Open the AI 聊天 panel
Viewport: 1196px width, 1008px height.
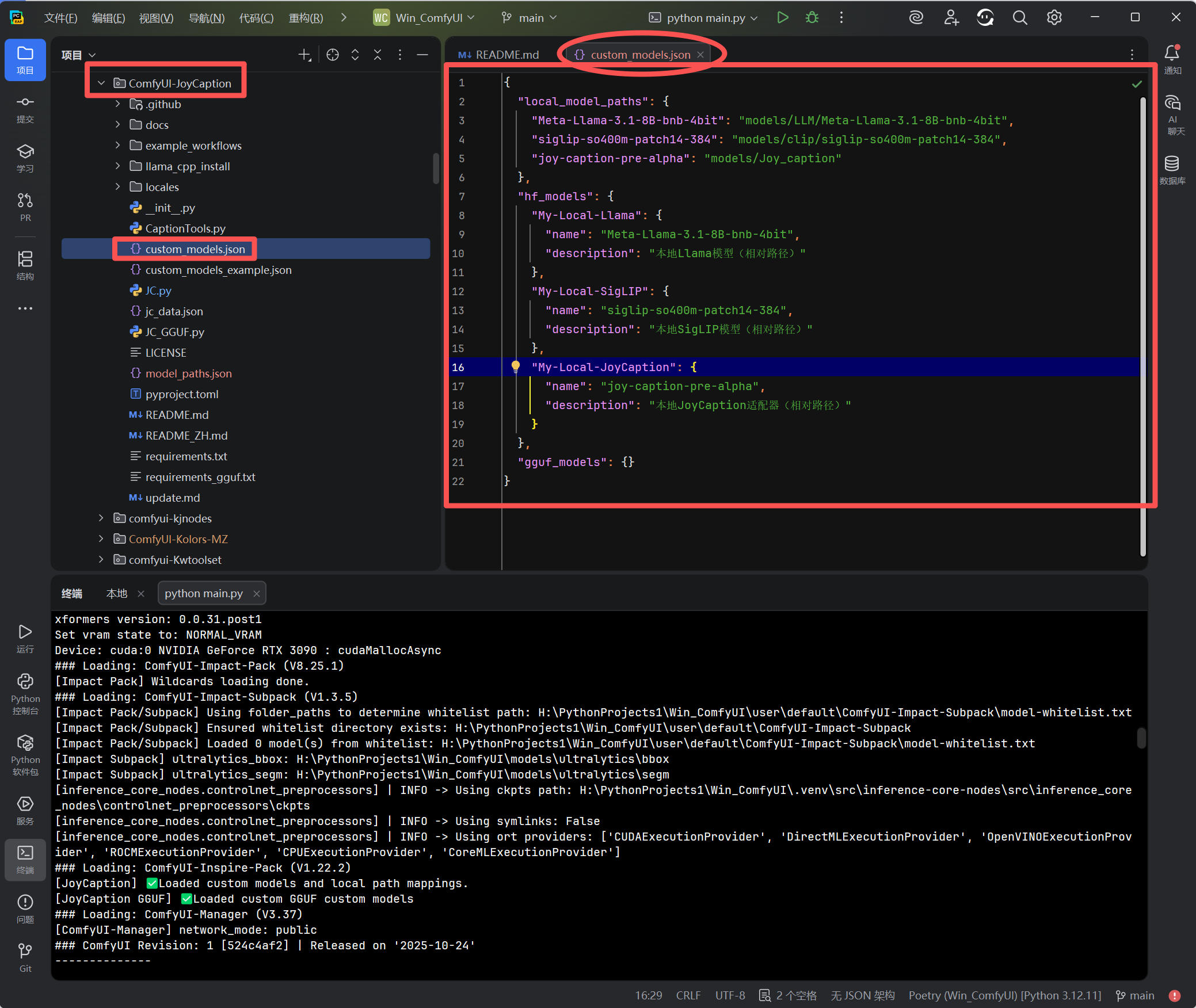1173,115
